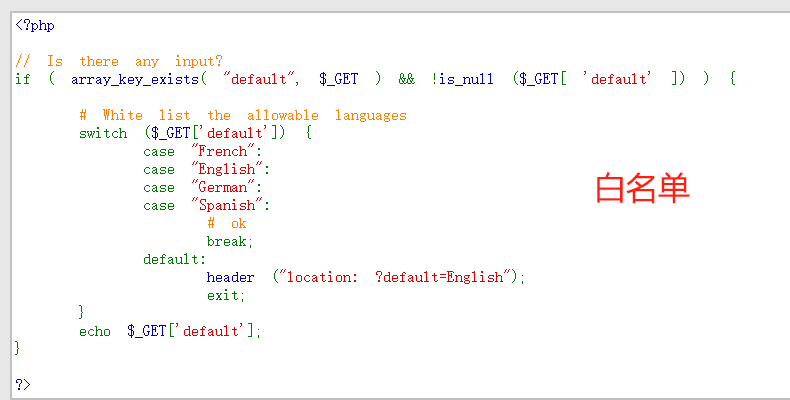Image resolution: width=790 pixels, height=400 pixels.
Task: Click the break; statement
Action: tap(230, 241)
